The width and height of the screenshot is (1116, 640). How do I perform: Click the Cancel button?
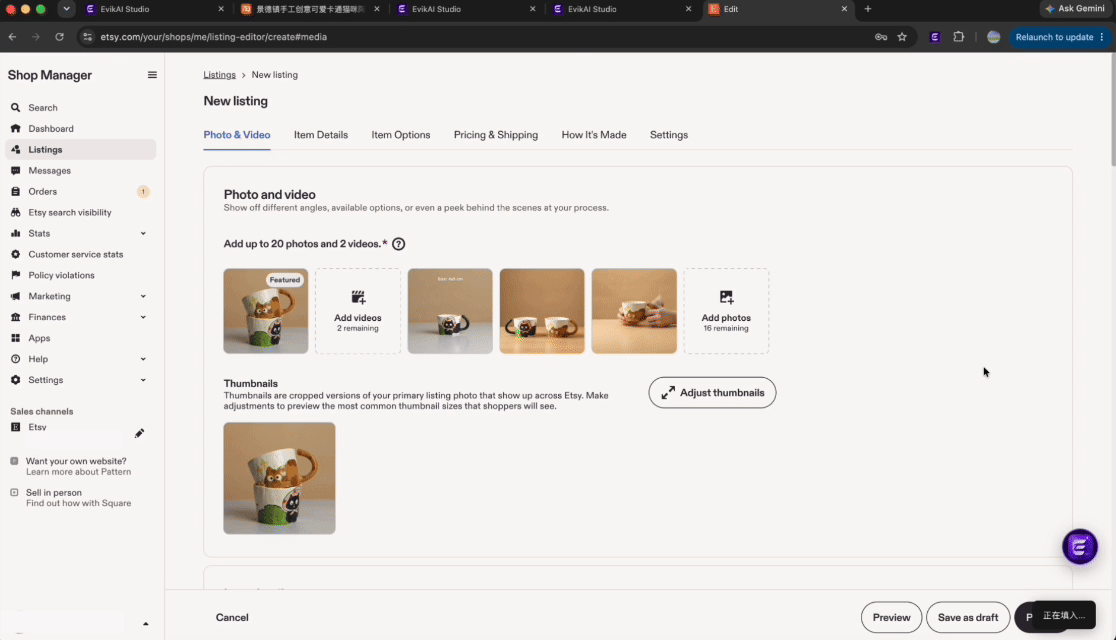click(x=232, y=617)
